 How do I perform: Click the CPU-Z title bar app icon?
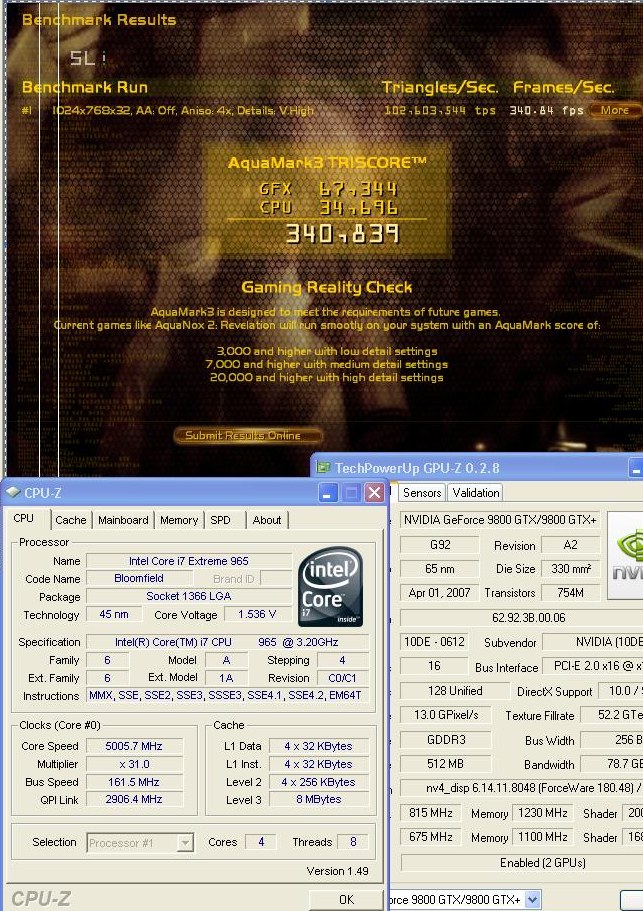pyautogui.click(x=13, y=493)
